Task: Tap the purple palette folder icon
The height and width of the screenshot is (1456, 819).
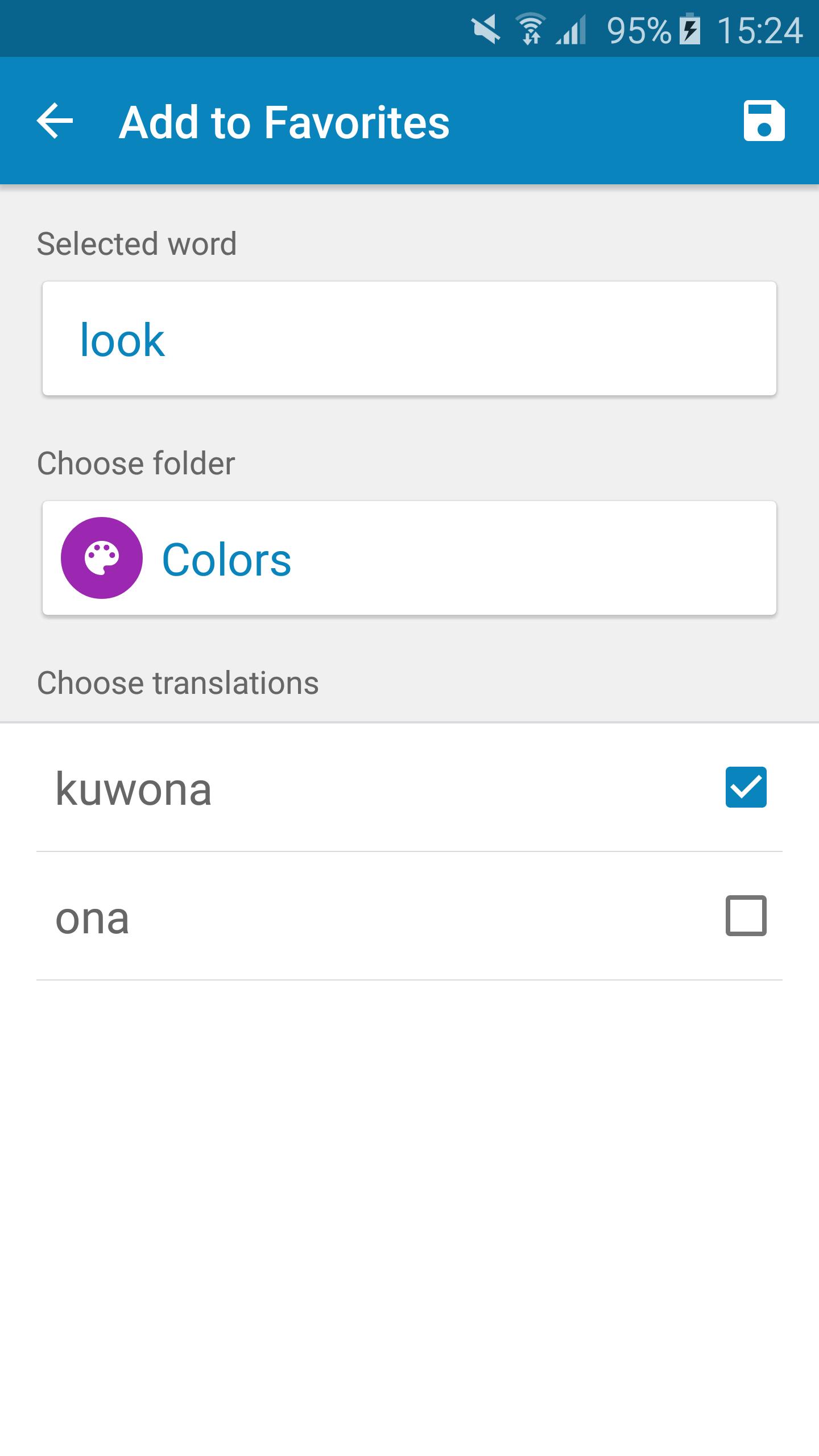Action: pyautogui.click(x=102, y=558)
